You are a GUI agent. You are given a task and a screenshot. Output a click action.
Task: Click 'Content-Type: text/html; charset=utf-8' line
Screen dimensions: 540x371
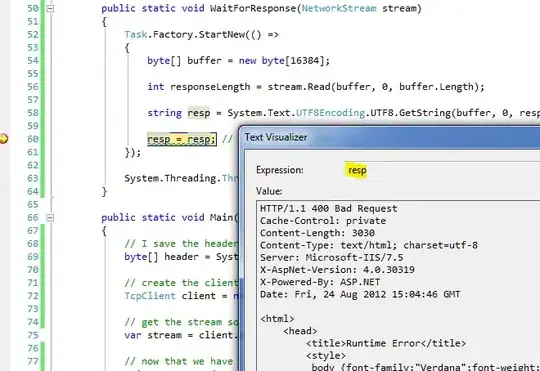pyautogui.click(x=368, y=245)
